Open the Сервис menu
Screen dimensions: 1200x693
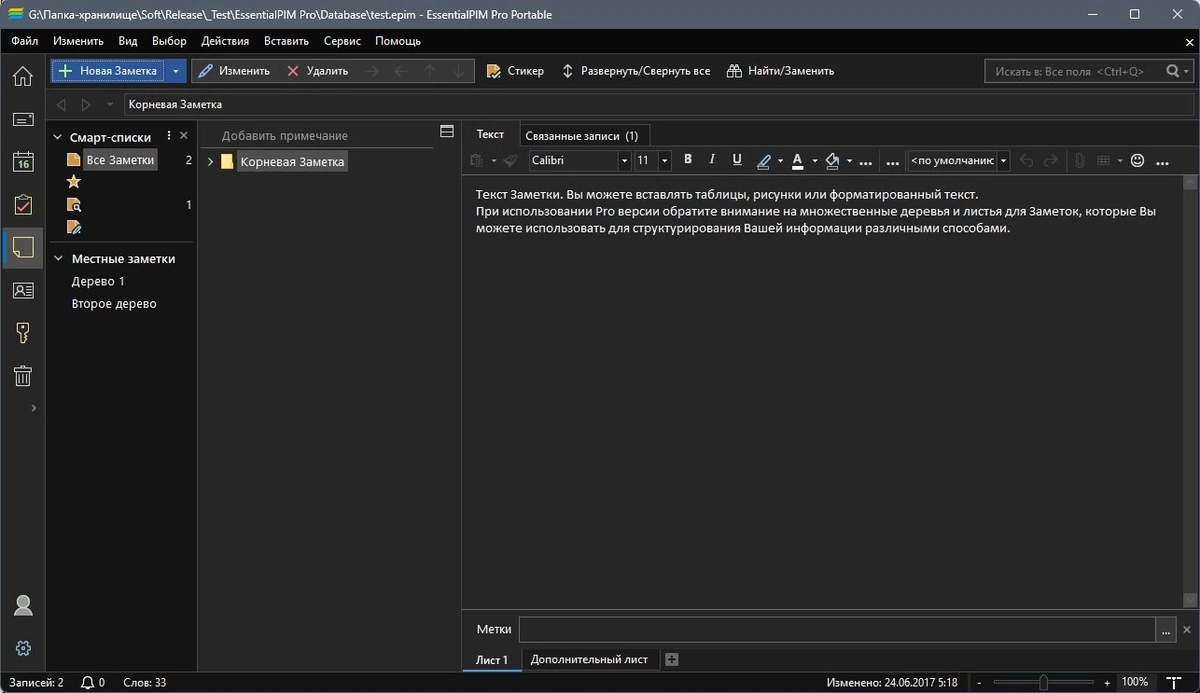(x=343, y=41)
